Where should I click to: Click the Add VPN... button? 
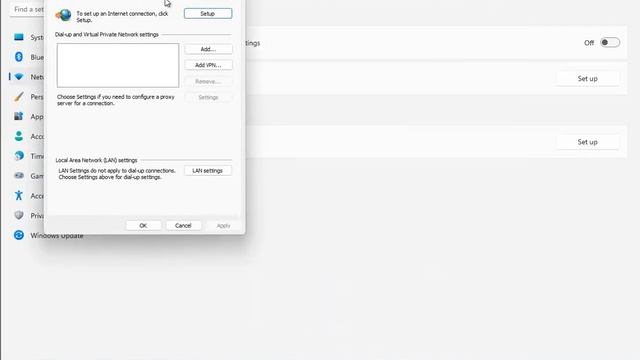208,65
